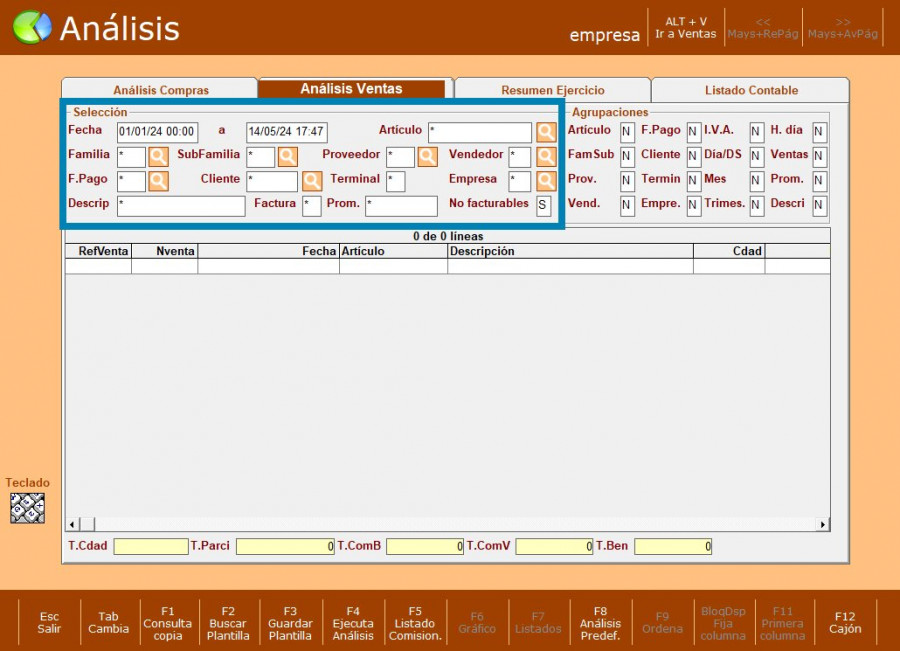Click the F3 Guardar Plantilla button
The height and width of the screenshot is (651, 900).
pyautogui.click(x=290, y=623)
